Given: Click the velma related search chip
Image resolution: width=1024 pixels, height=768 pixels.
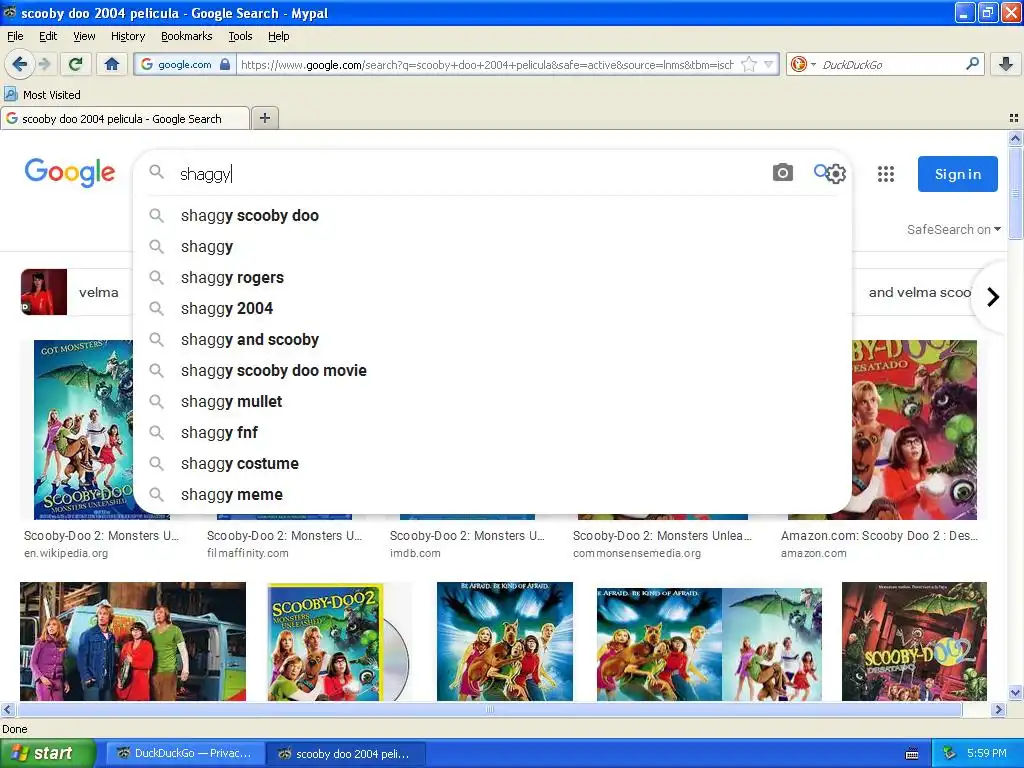Looking at the screenshot, I should coord(76,292).
